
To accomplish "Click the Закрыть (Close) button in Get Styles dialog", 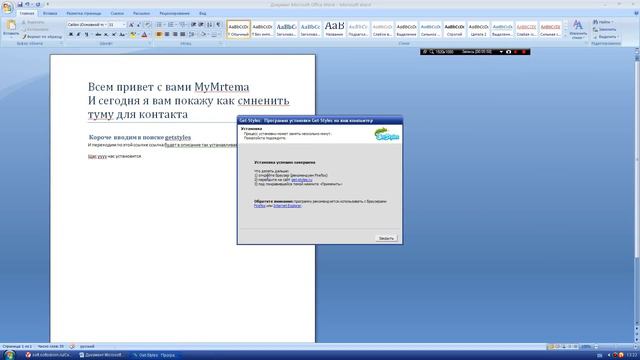I will (386, 238).
